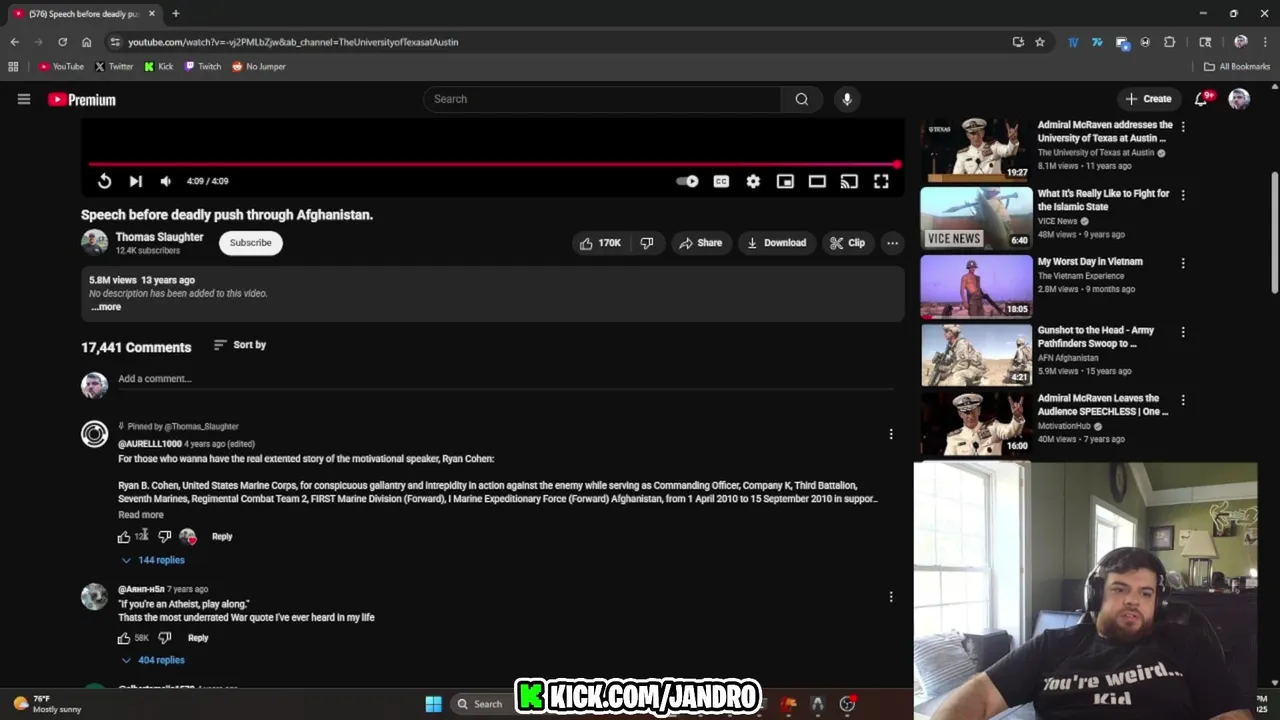Seek on the red video progress bar
Viewport: 1280px width, 720px height.
492,164
